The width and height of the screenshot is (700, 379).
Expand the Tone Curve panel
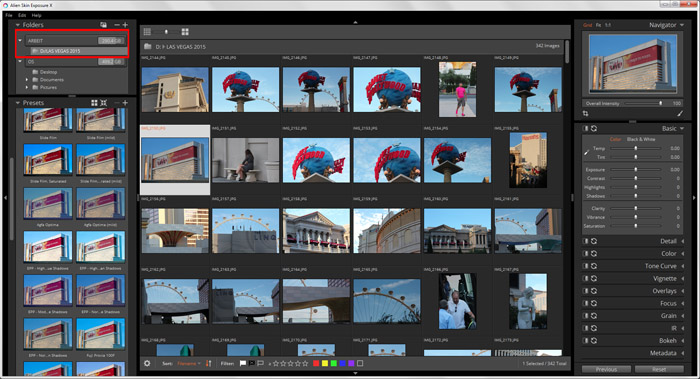pyautogui.click(x=660, y=266)
